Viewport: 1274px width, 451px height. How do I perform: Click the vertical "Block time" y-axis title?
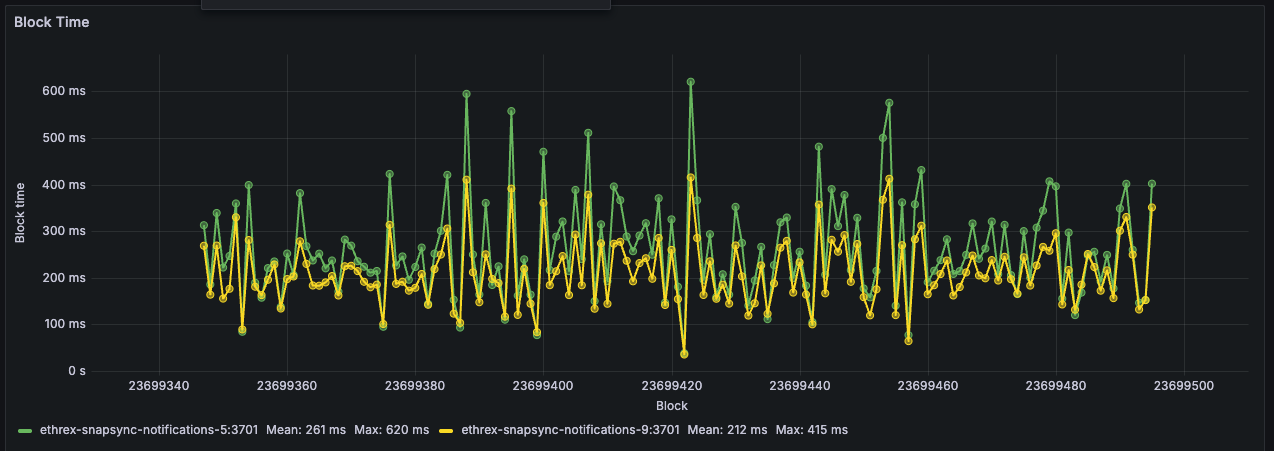tap(21, 212)
